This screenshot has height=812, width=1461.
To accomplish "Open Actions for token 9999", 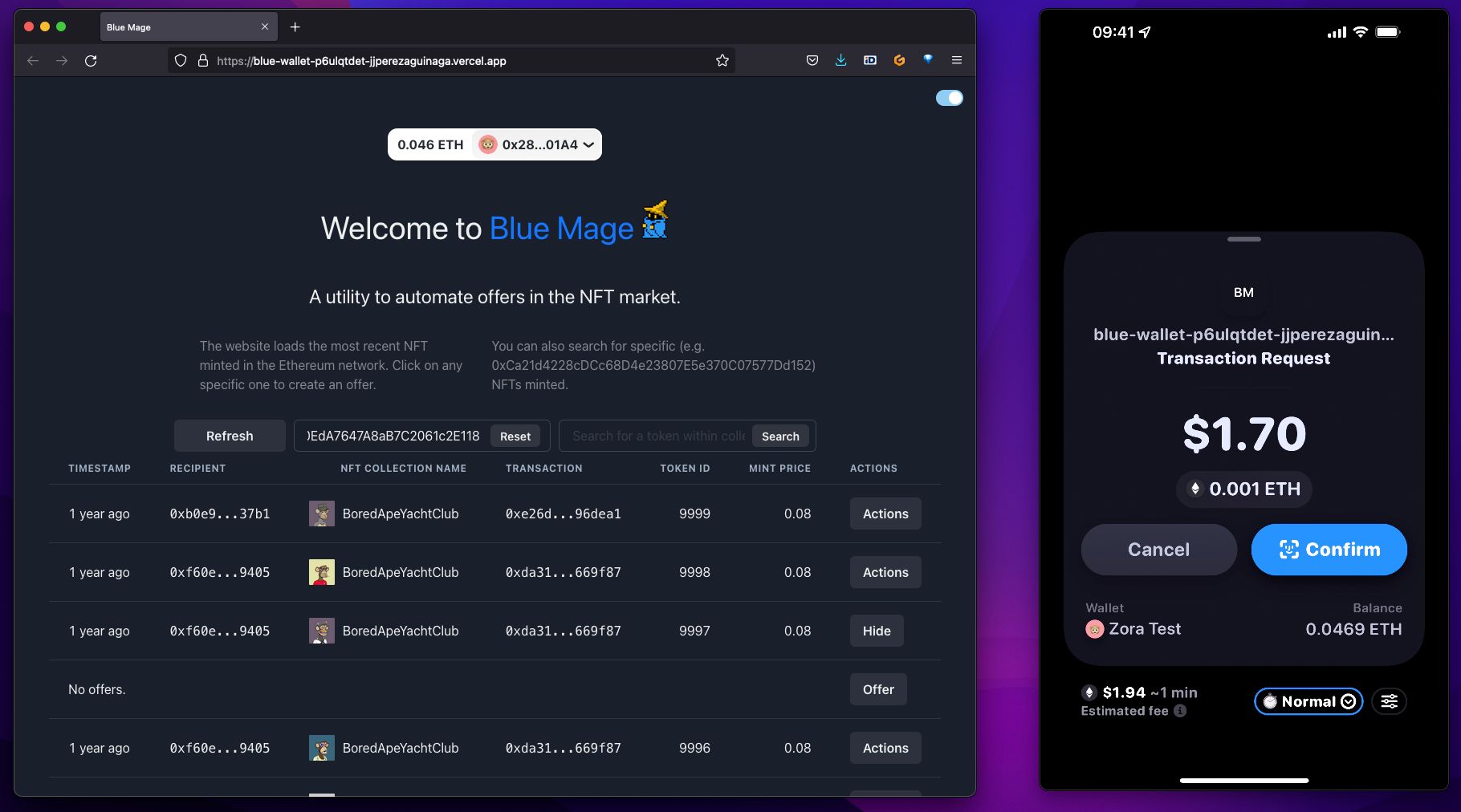I will [885, 514].
